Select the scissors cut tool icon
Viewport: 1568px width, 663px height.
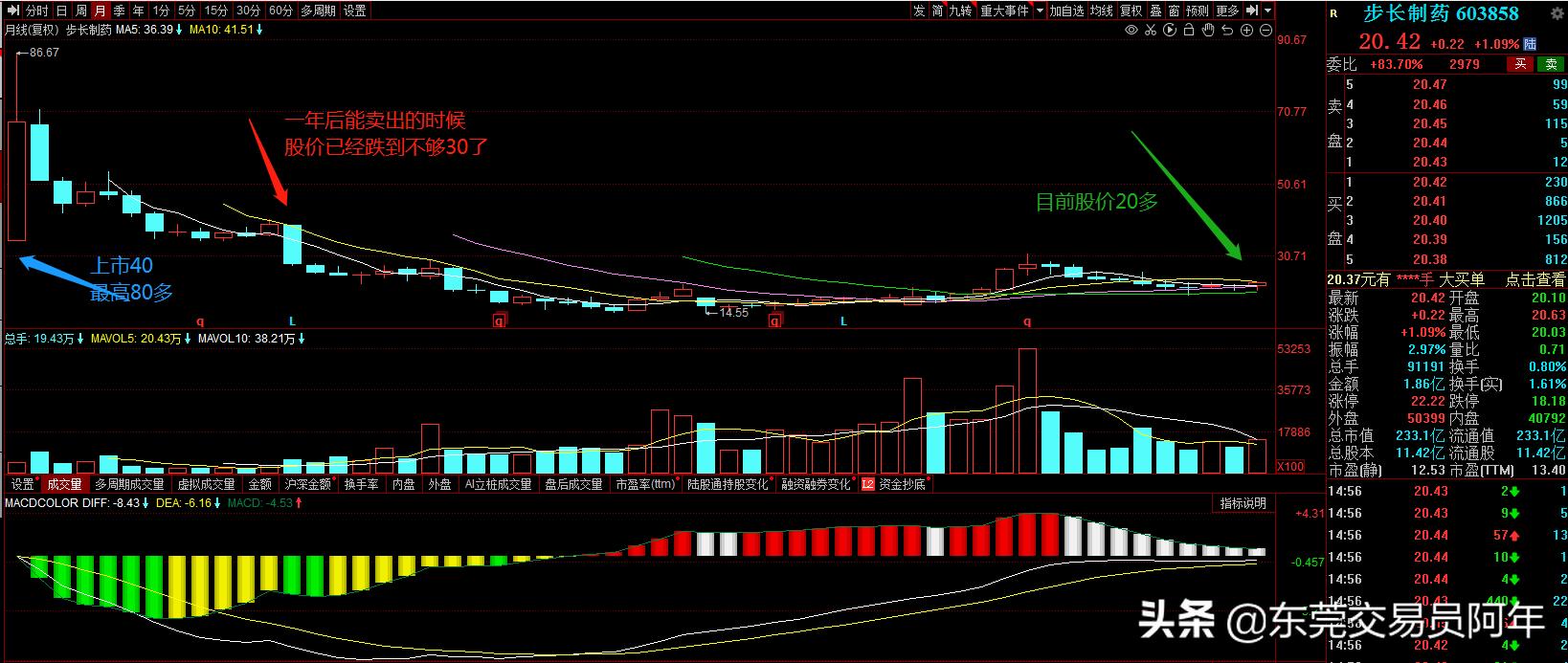click(1151, 30)
